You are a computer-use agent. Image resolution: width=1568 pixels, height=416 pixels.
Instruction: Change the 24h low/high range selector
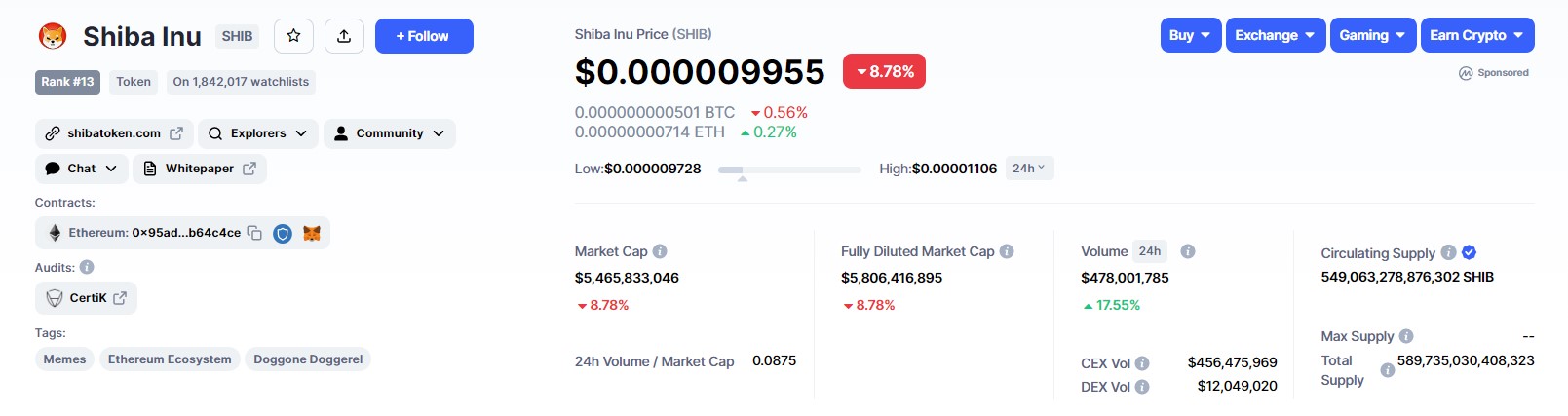1028,169
